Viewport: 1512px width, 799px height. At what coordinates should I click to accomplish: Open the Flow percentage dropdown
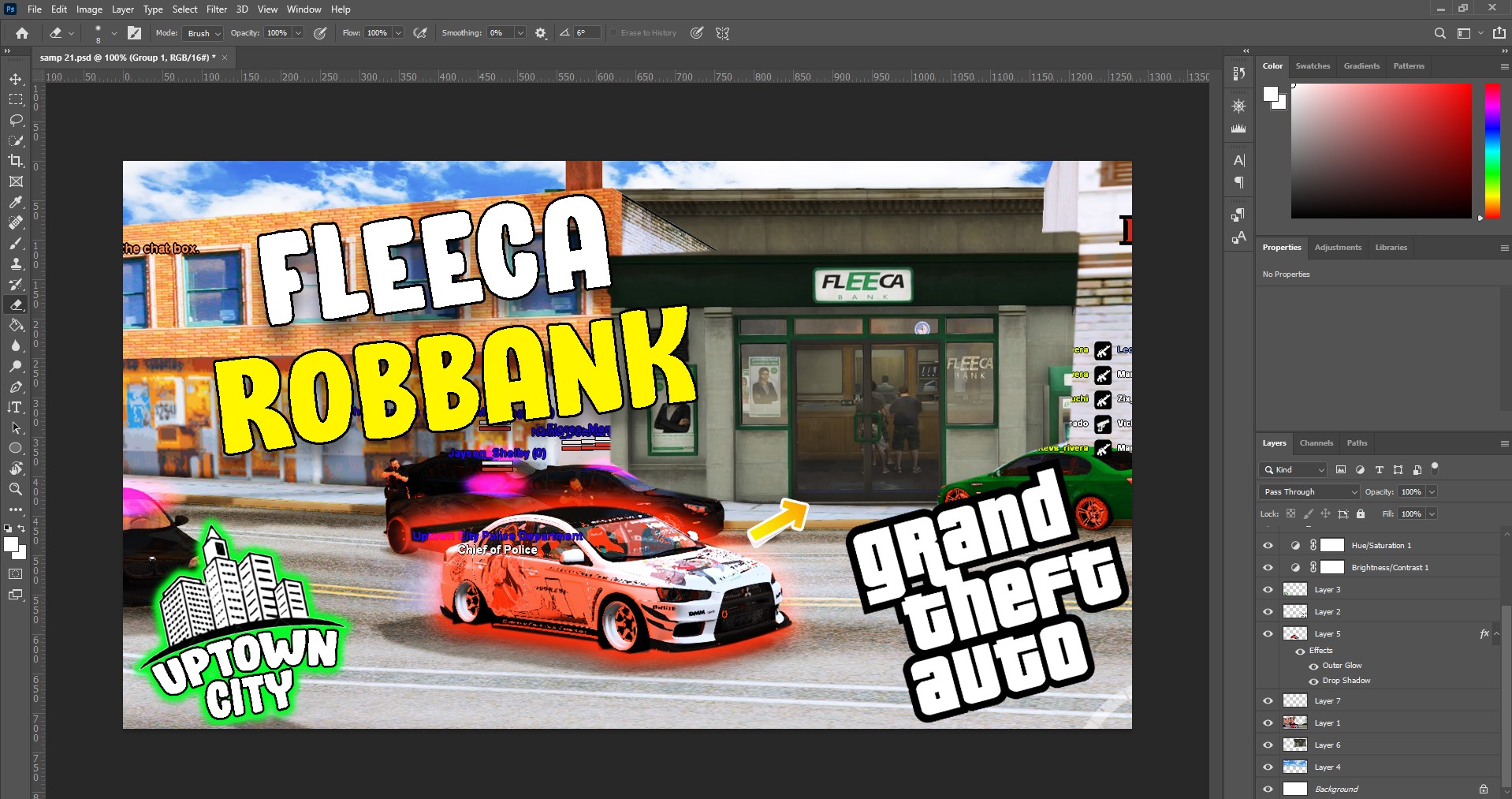[398, 33]
